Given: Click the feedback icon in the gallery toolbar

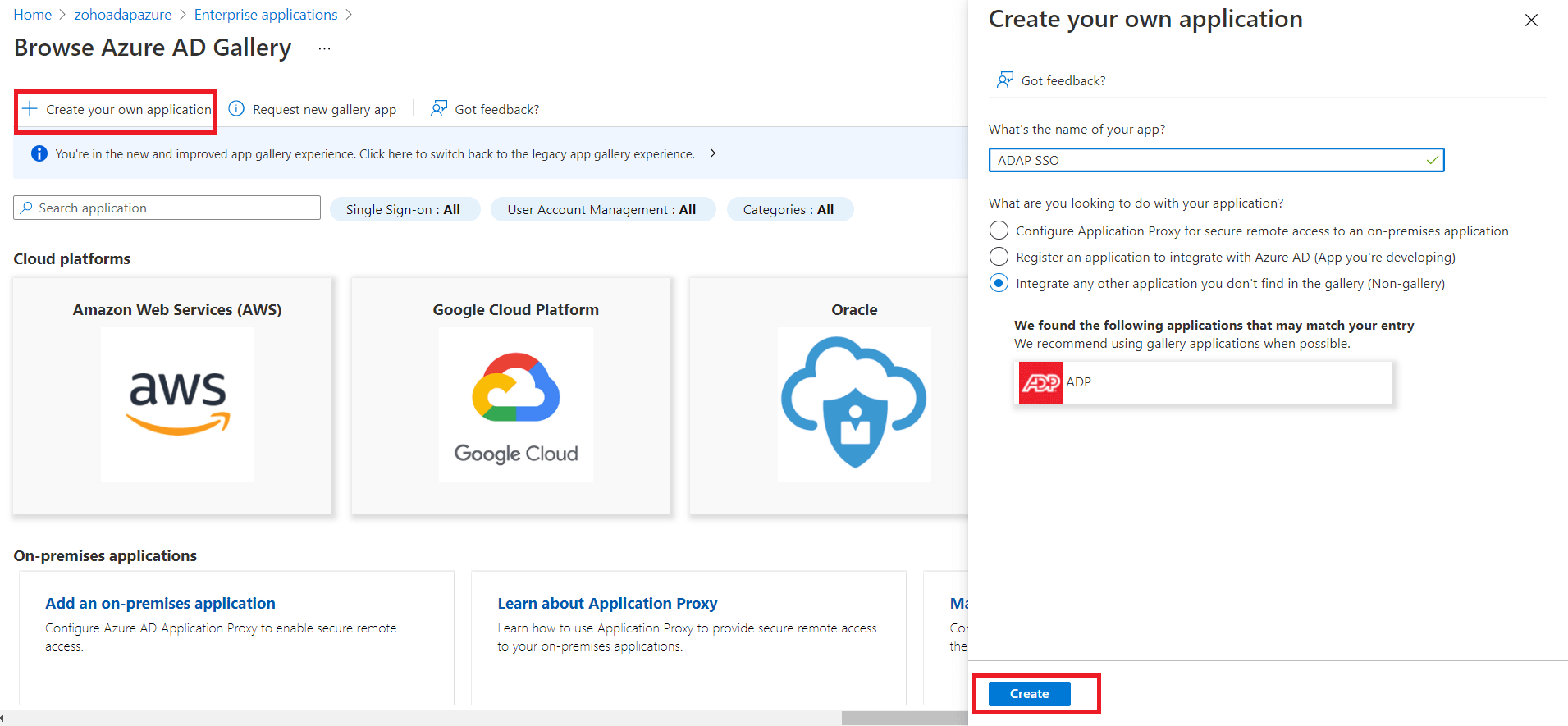Looking at the screenshot, I should tap(439, 109).
